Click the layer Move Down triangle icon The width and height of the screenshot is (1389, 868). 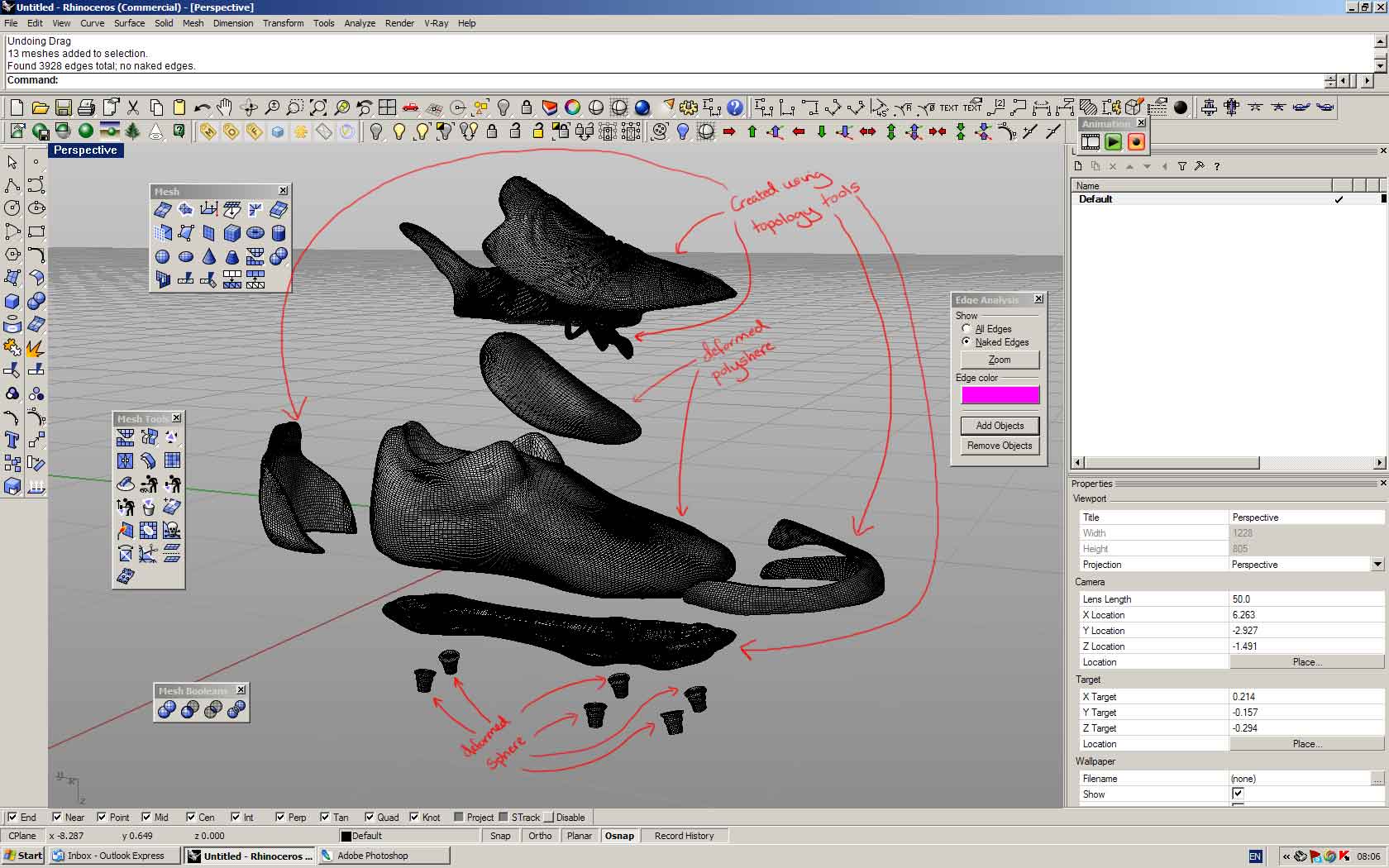click(x=1147, y=166)
